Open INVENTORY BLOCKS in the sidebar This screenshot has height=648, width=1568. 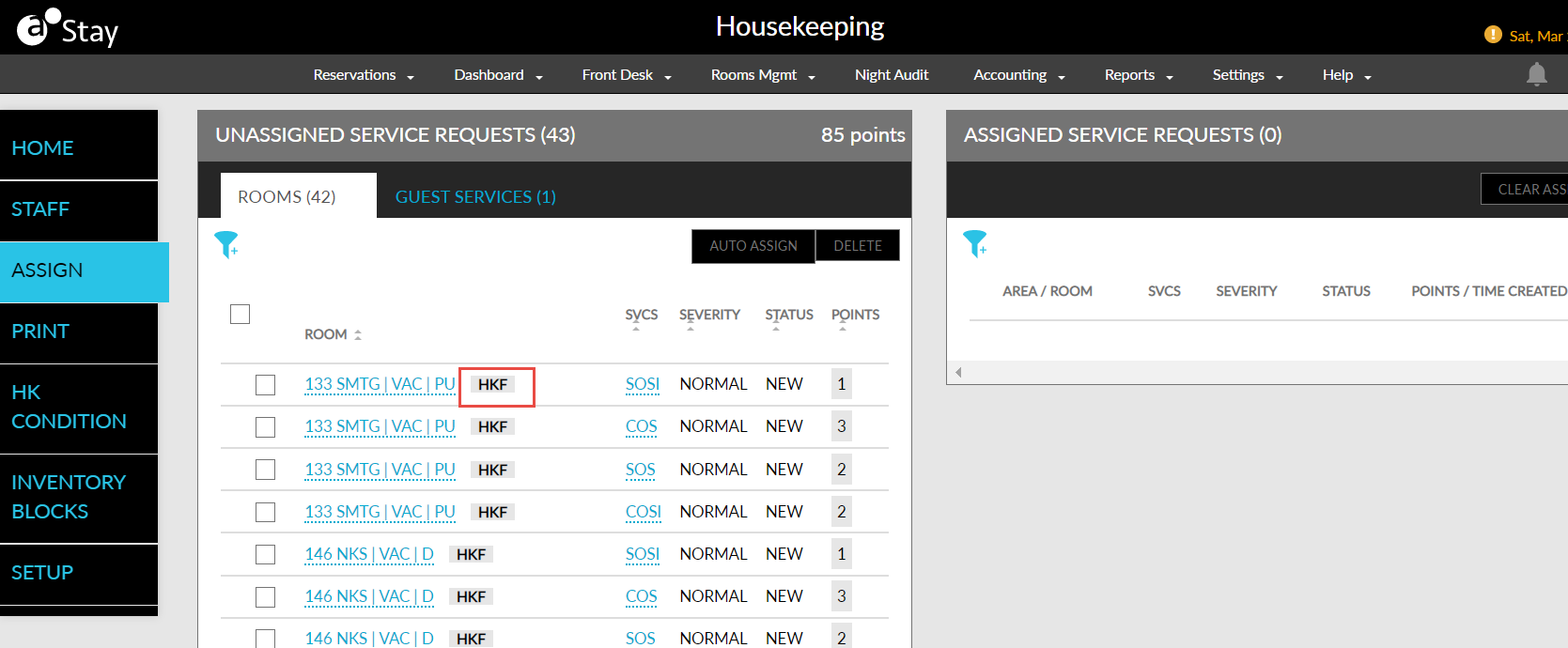click(79, 497)
